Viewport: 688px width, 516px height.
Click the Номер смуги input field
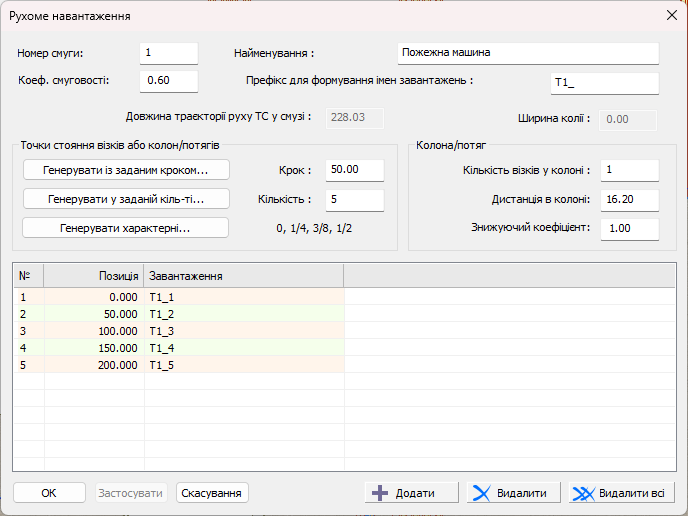168,53
